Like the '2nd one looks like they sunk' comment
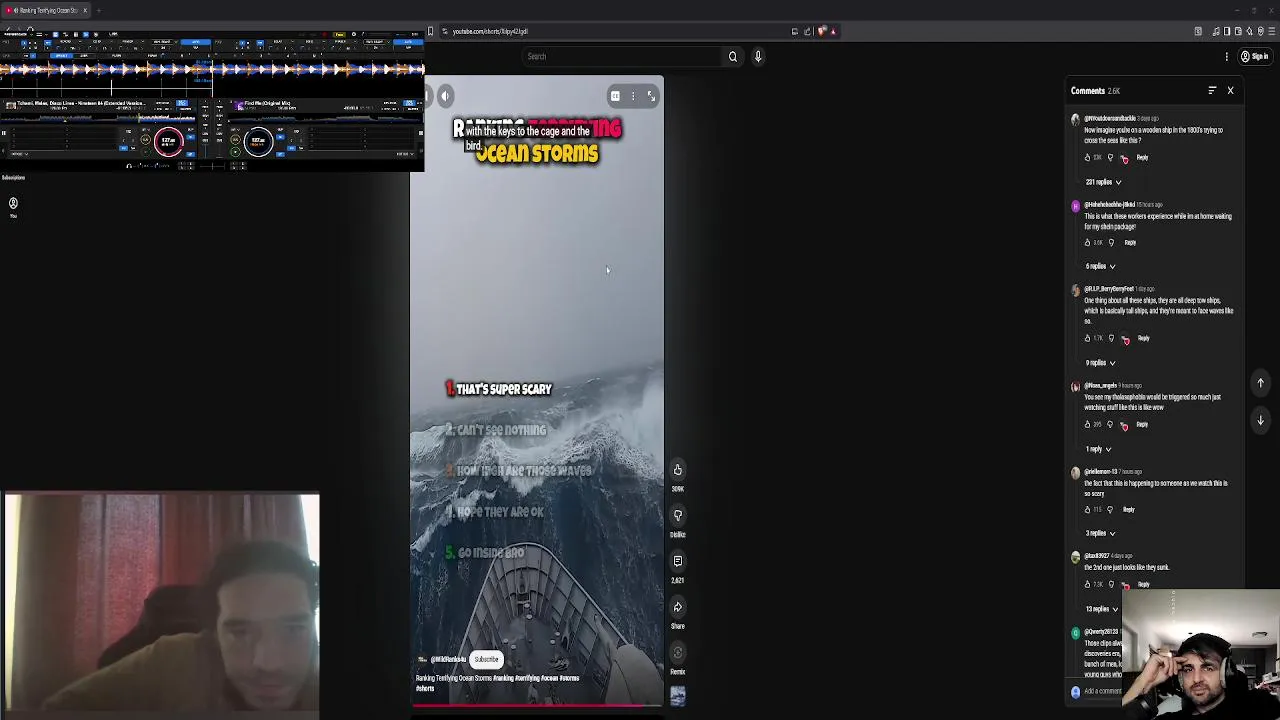Image resolution: width=1280 pixels, height=720 pixels. tap(1088, 585)
